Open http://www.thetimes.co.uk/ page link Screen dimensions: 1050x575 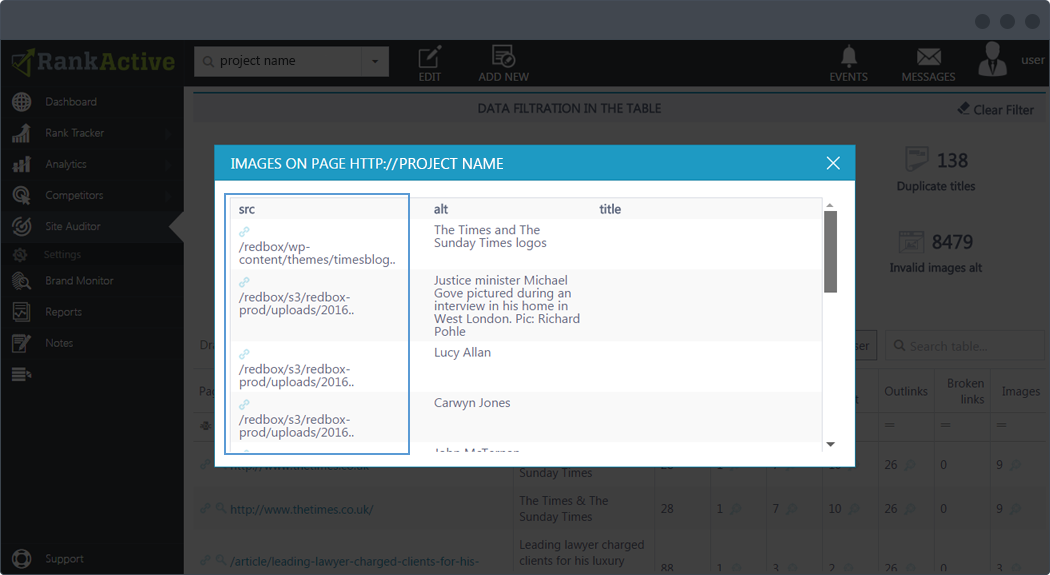[x=302, y=509]
